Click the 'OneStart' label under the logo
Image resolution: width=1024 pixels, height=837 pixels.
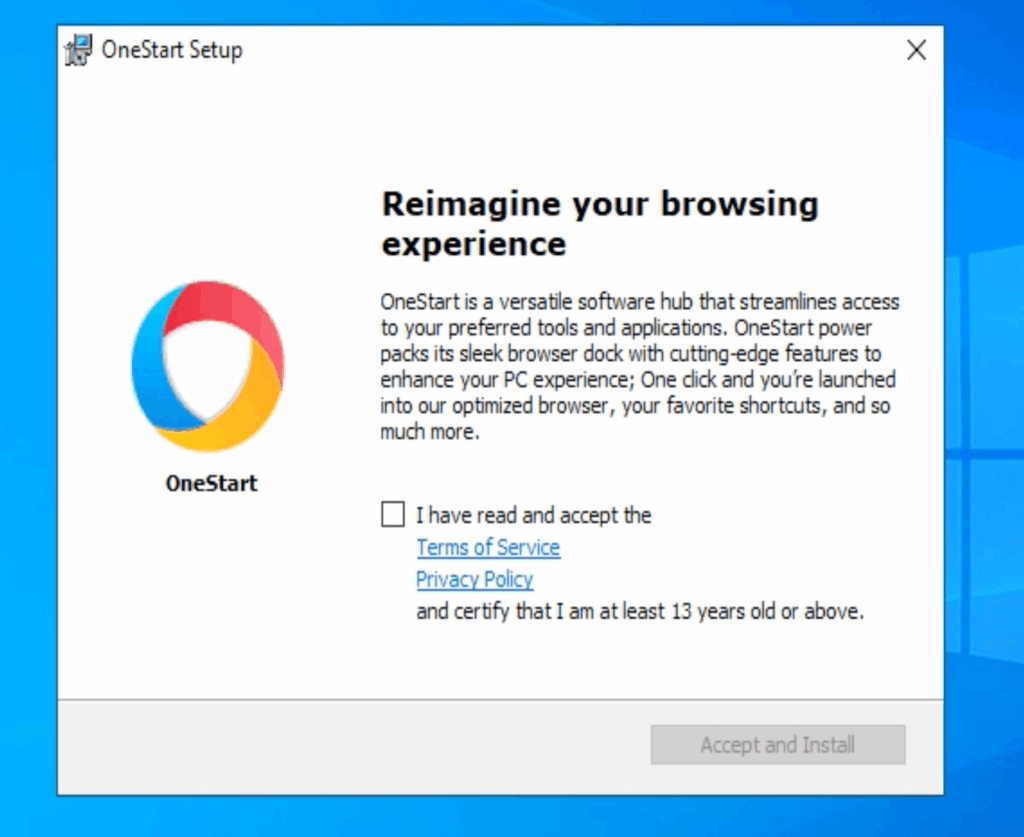212,483
